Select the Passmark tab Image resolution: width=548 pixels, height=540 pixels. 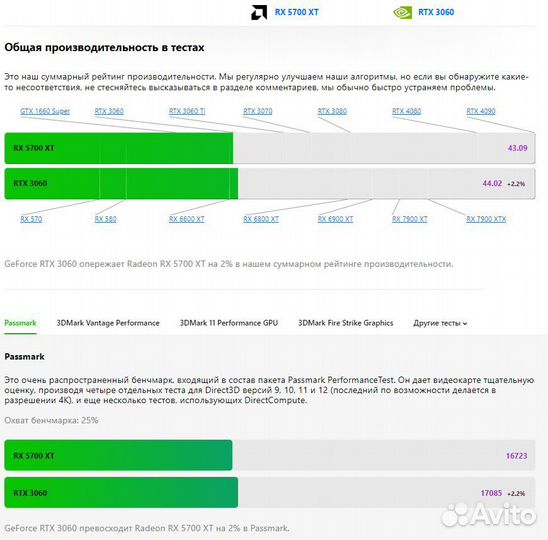(20, 323)
